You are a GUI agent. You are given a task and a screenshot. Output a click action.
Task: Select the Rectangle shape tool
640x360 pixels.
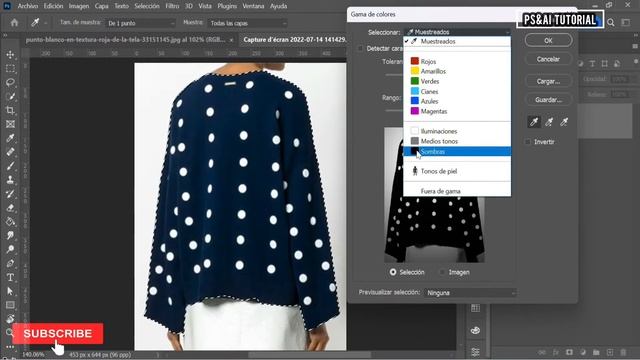coord(11,305)
